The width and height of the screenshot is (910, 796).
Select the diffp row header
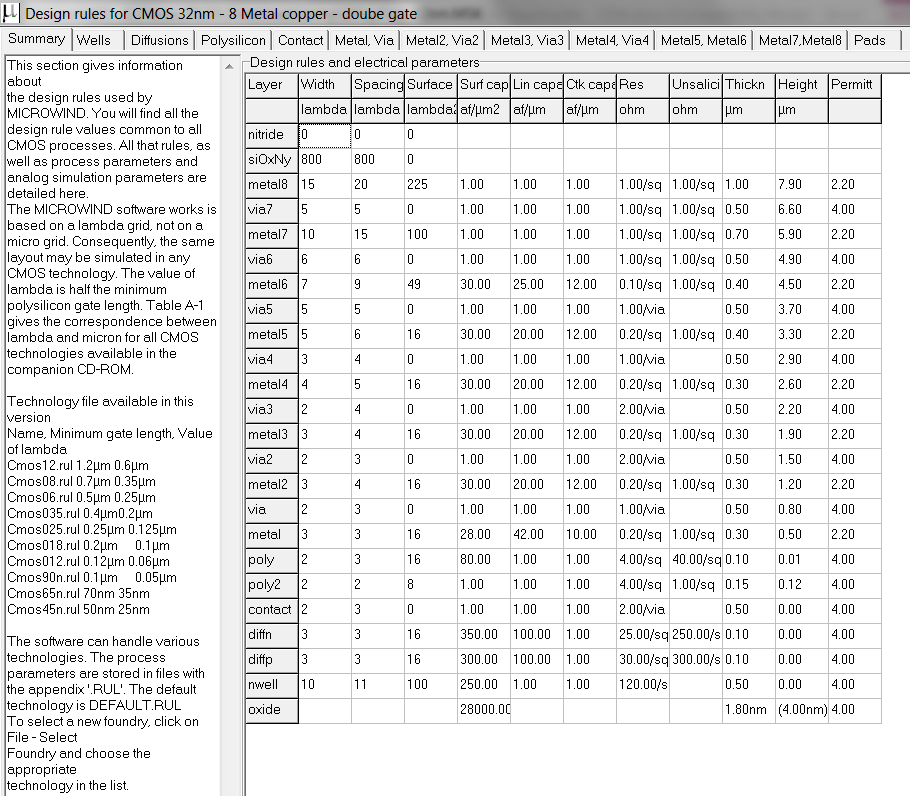point(272,659)
